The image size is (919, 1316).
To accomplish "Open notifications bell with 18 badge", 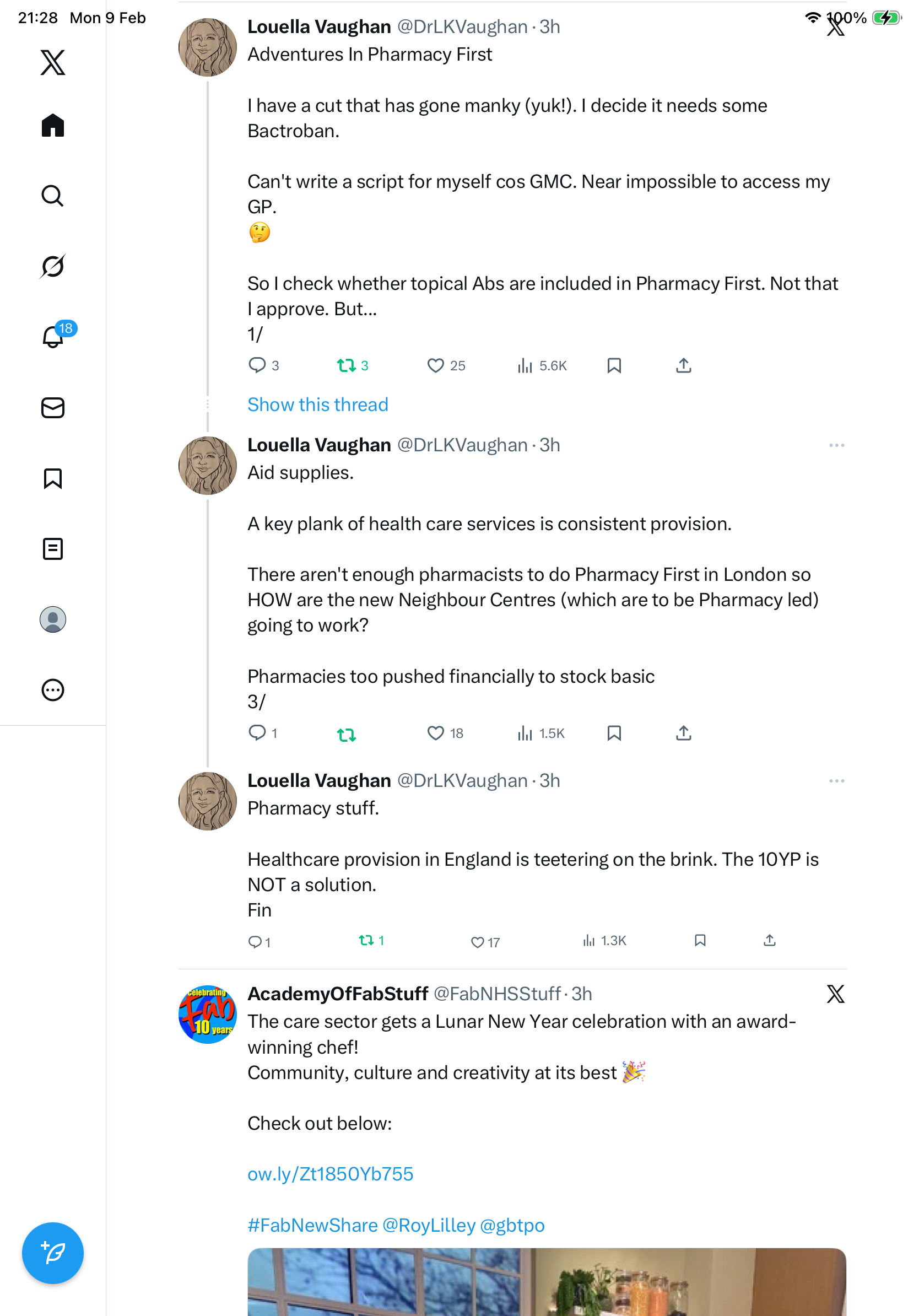I will coord(53,337).
